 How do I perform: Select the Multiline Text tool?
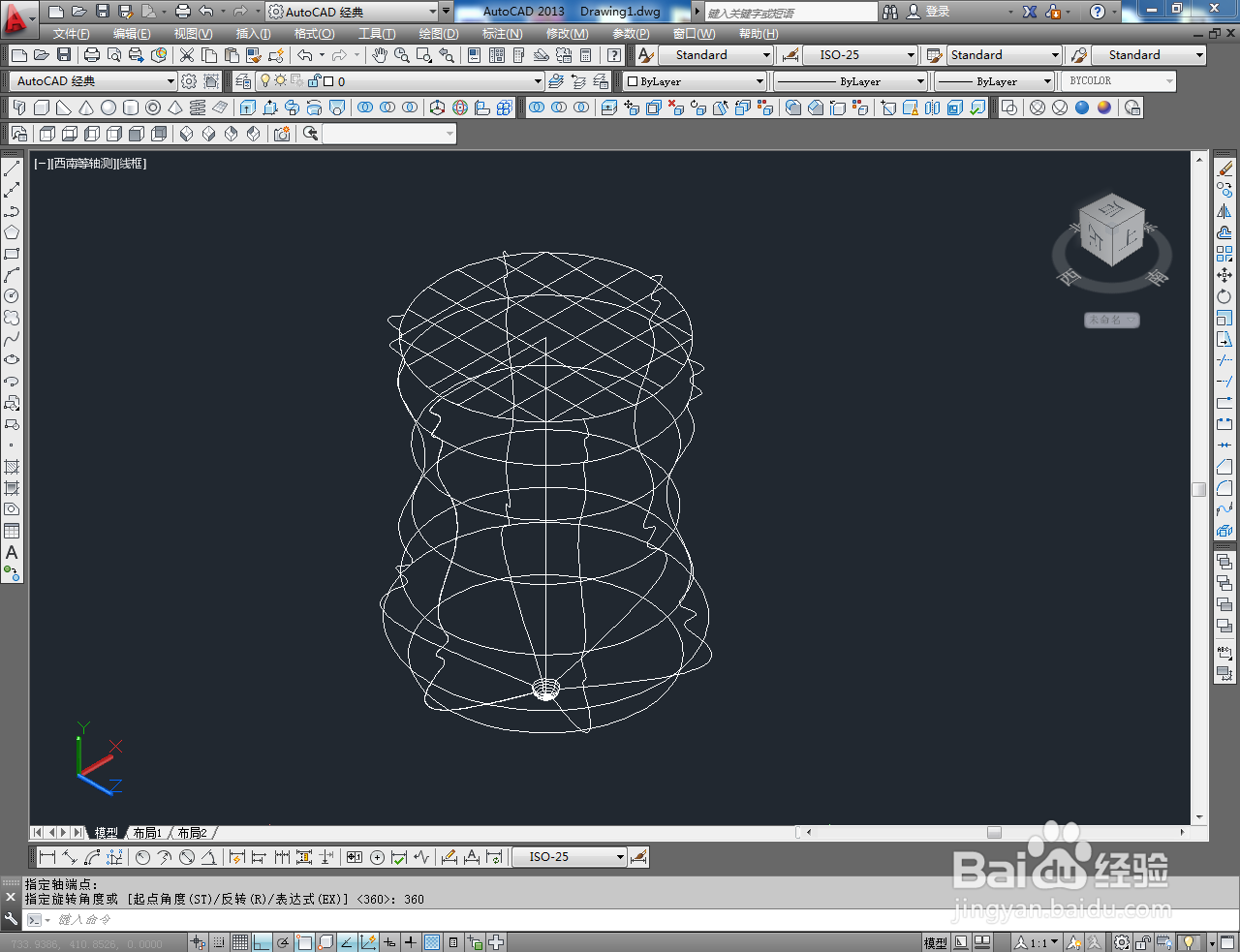12,552
